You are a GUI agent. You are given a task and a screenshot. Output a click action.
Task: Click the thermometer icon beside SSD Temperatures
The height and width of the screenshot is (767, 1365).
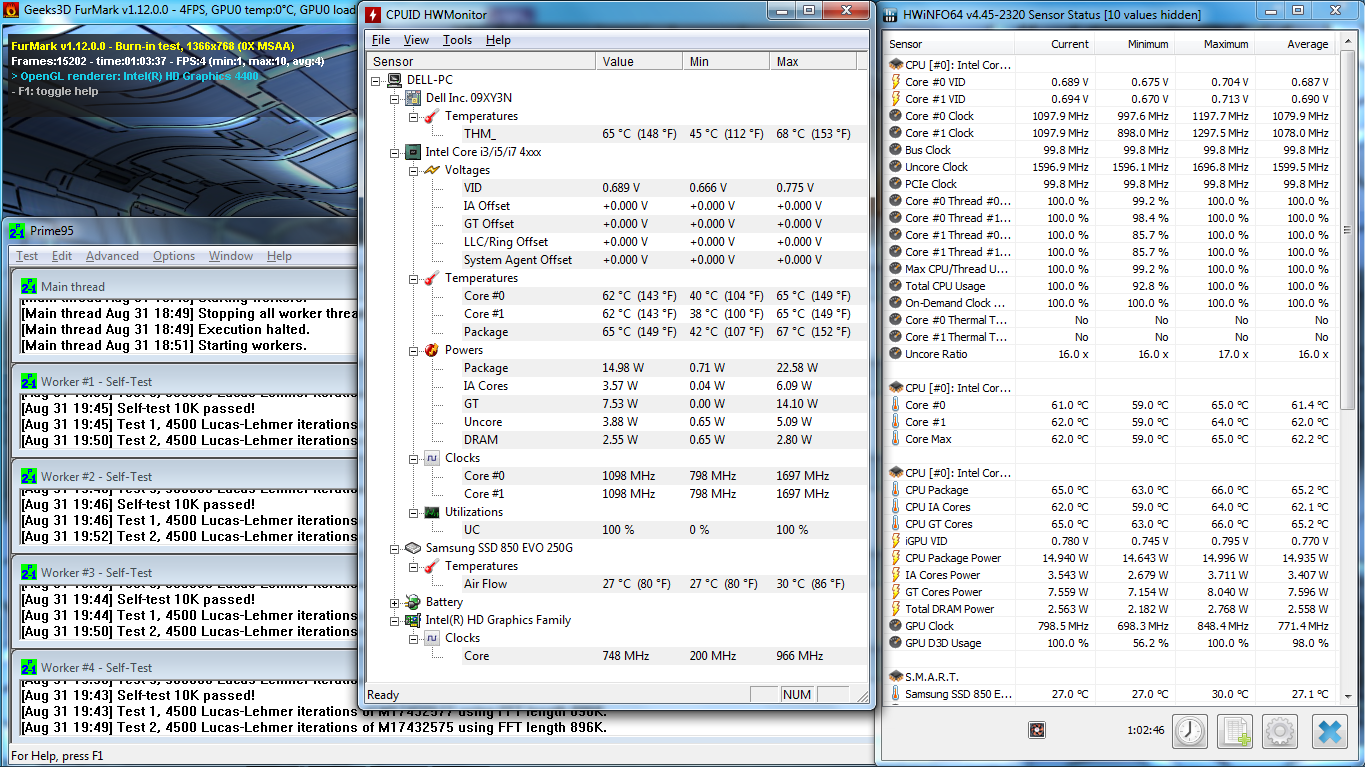pos(431,566)
